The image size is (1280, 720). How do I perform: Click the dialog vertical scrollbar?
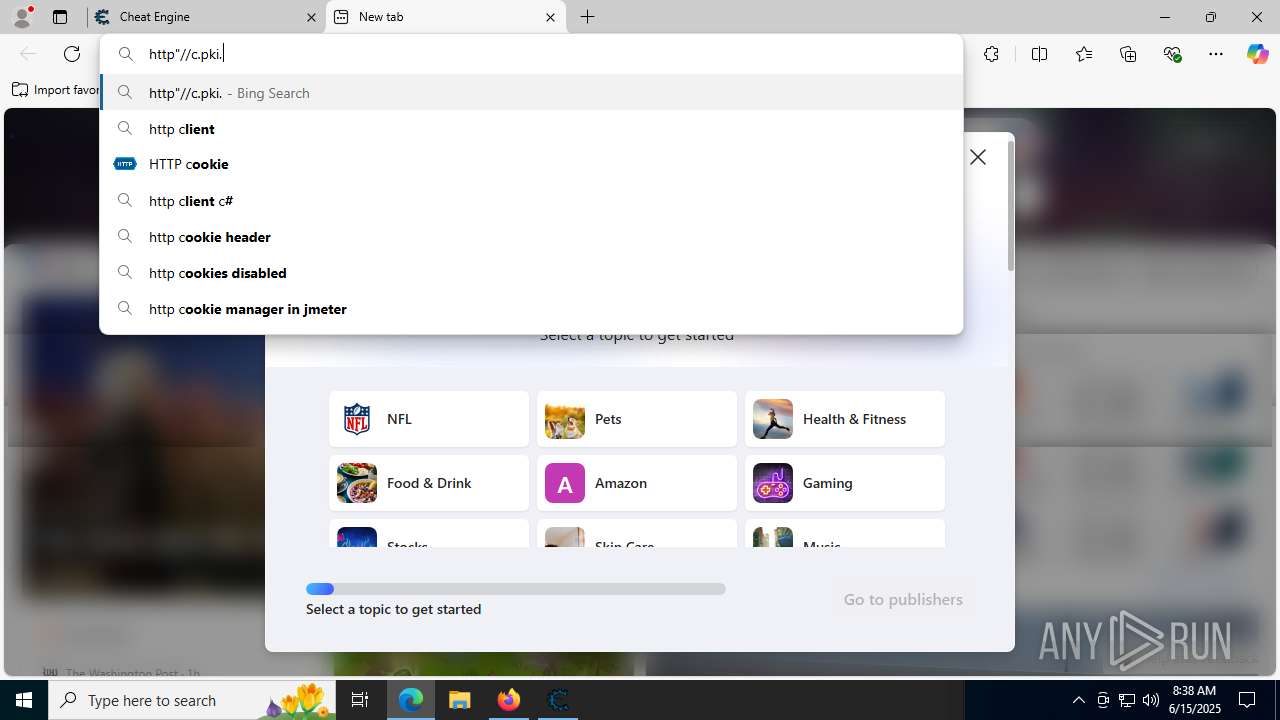point(1010,205)
